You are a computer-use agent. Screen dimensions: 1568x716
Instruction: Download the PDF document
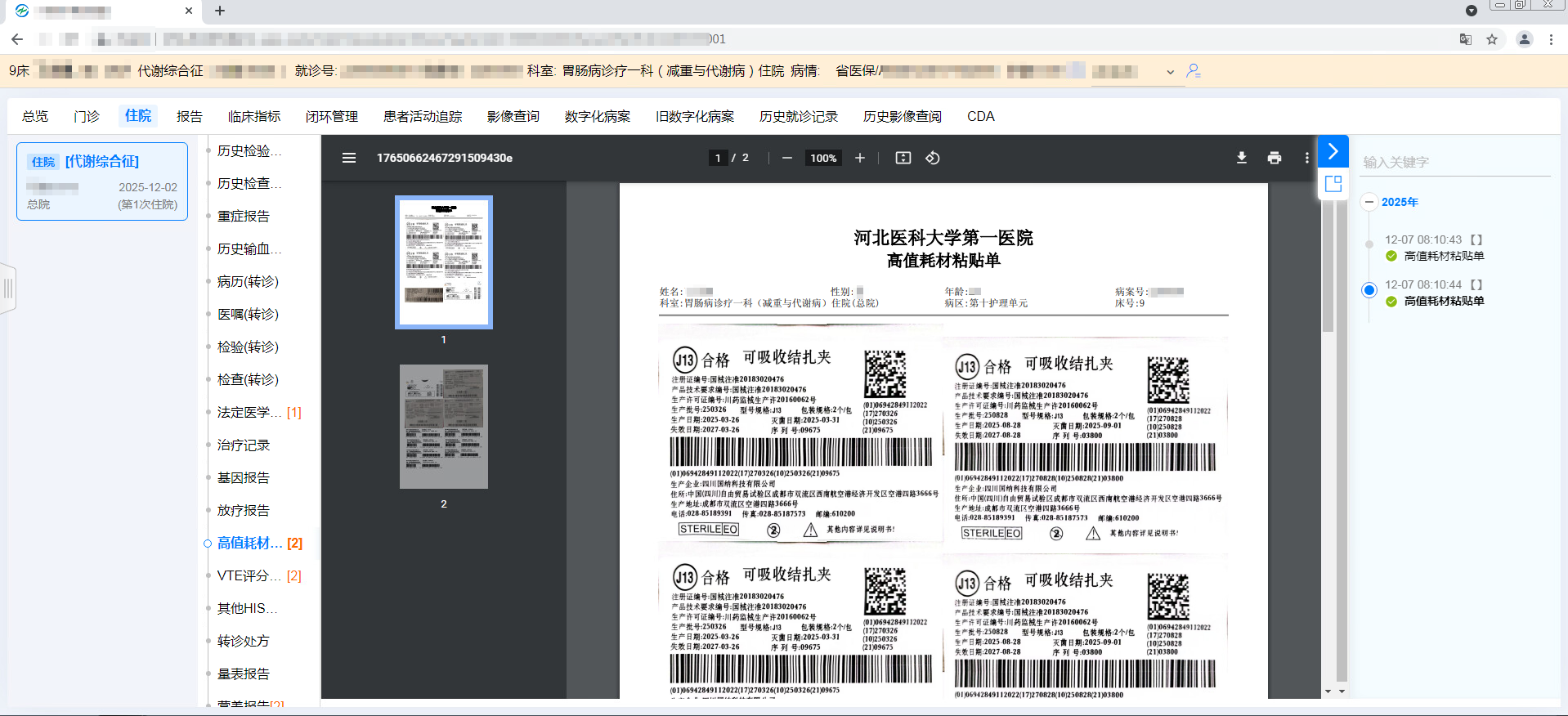[1241, 158]
